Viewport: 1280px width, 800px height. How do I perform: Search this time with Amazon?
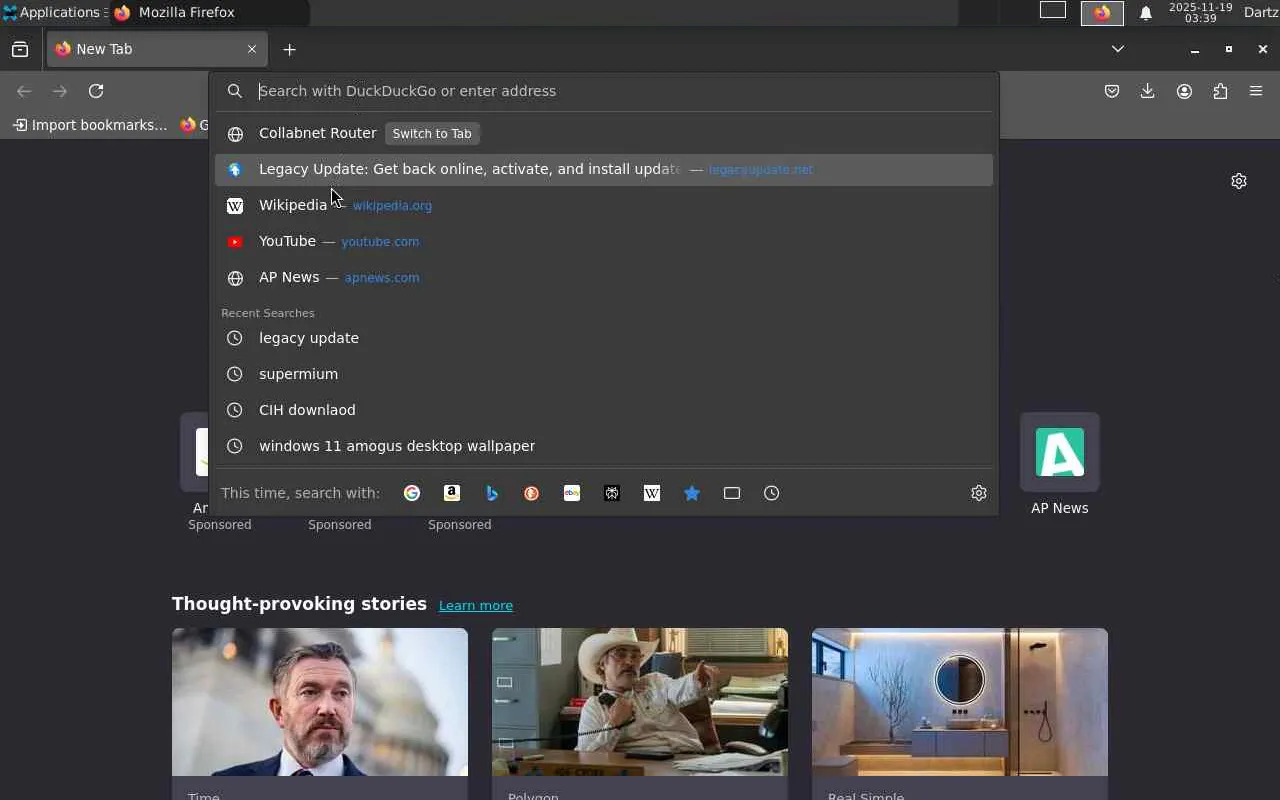coord(452,493)
